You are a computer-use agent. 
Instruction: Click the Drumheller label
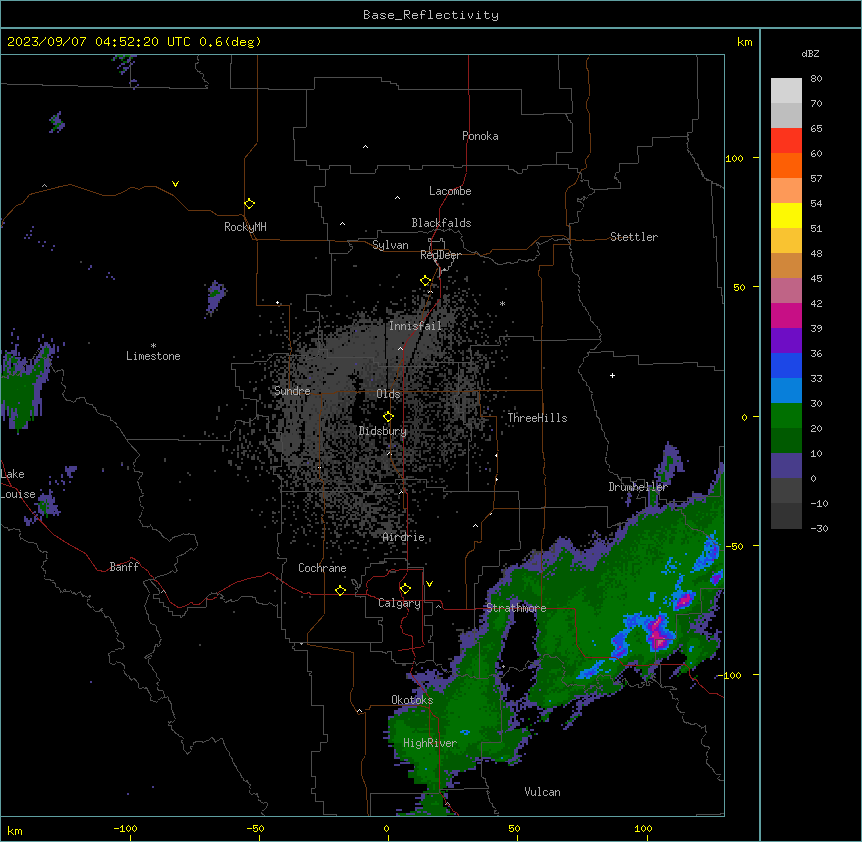tap(638, 487)
